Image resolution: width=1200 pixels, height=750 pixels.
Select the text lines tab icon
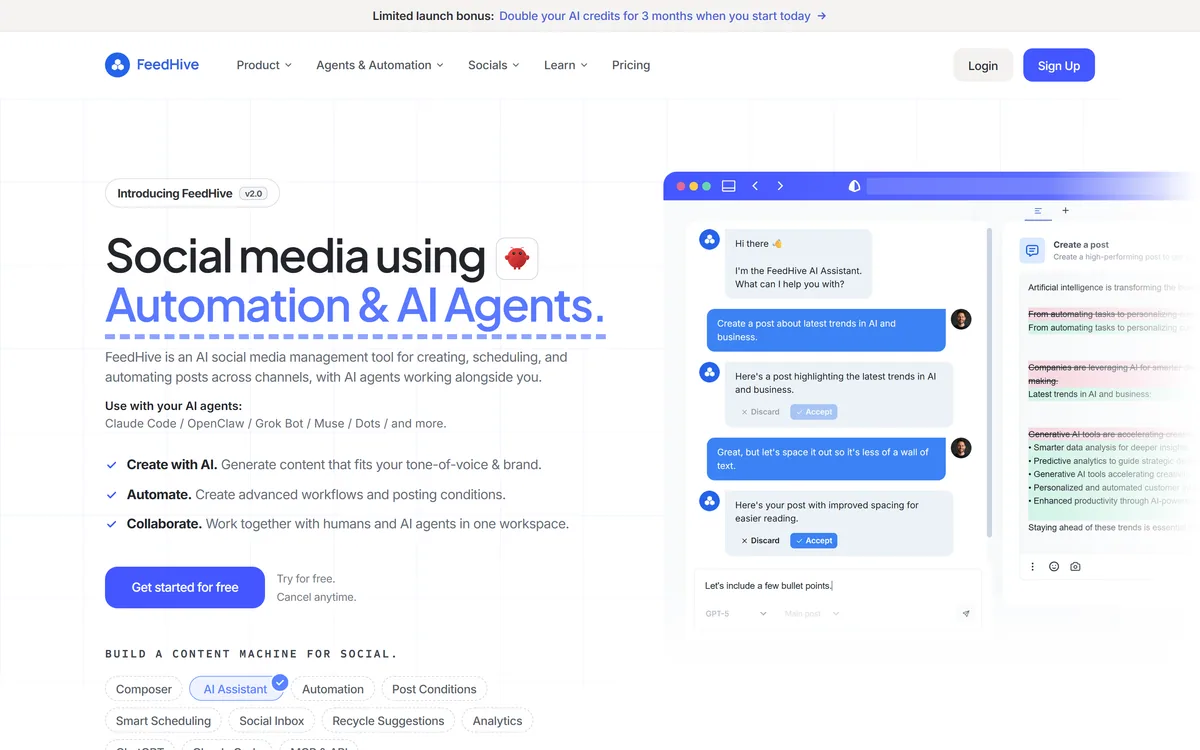tap(1038, 211)
